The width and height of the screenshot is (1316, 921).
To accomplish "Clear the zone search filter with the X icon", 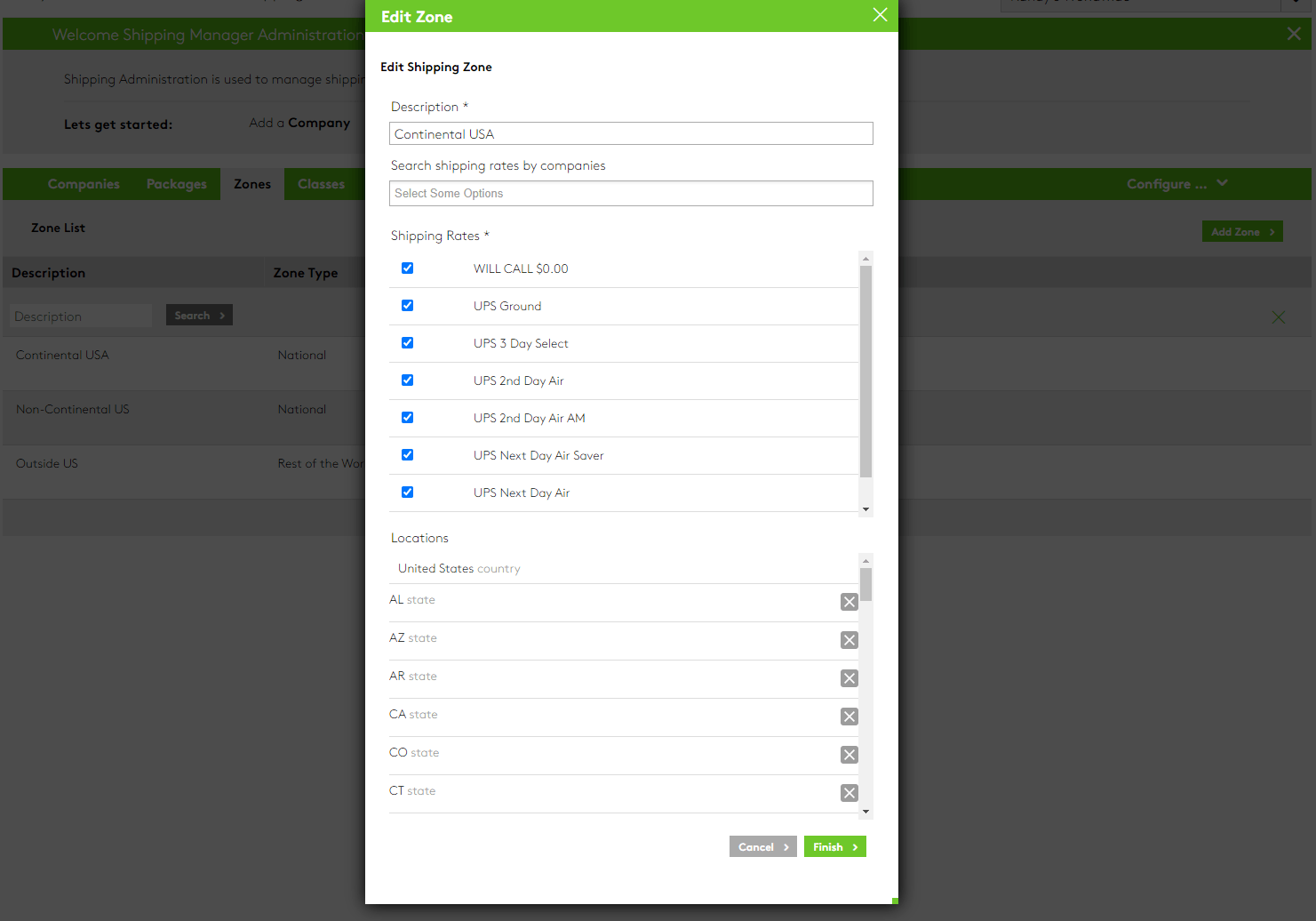I will pyautogui.click(x=1279, y=316).
